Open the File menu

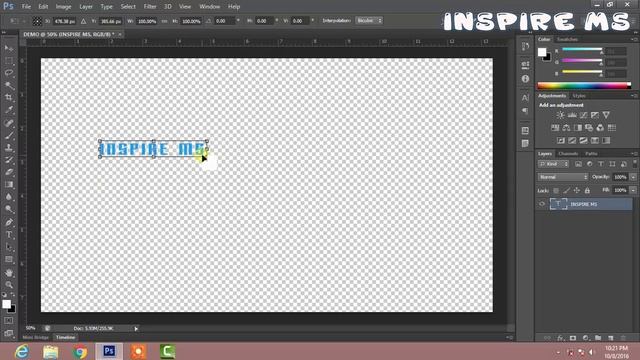(26, 7)
